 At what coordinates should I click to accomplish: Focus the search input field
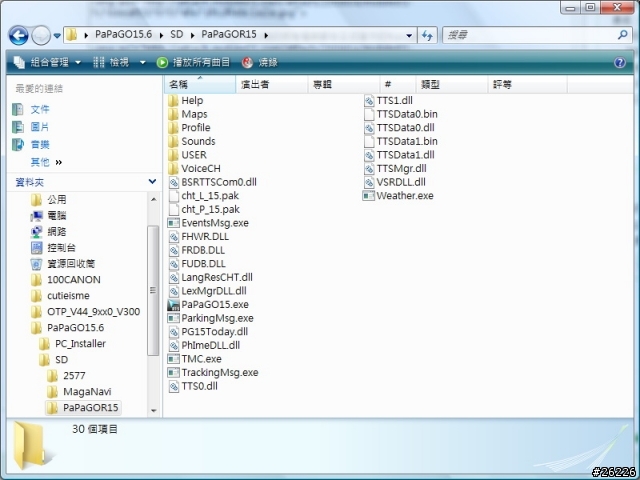click(x=530, y=36)
